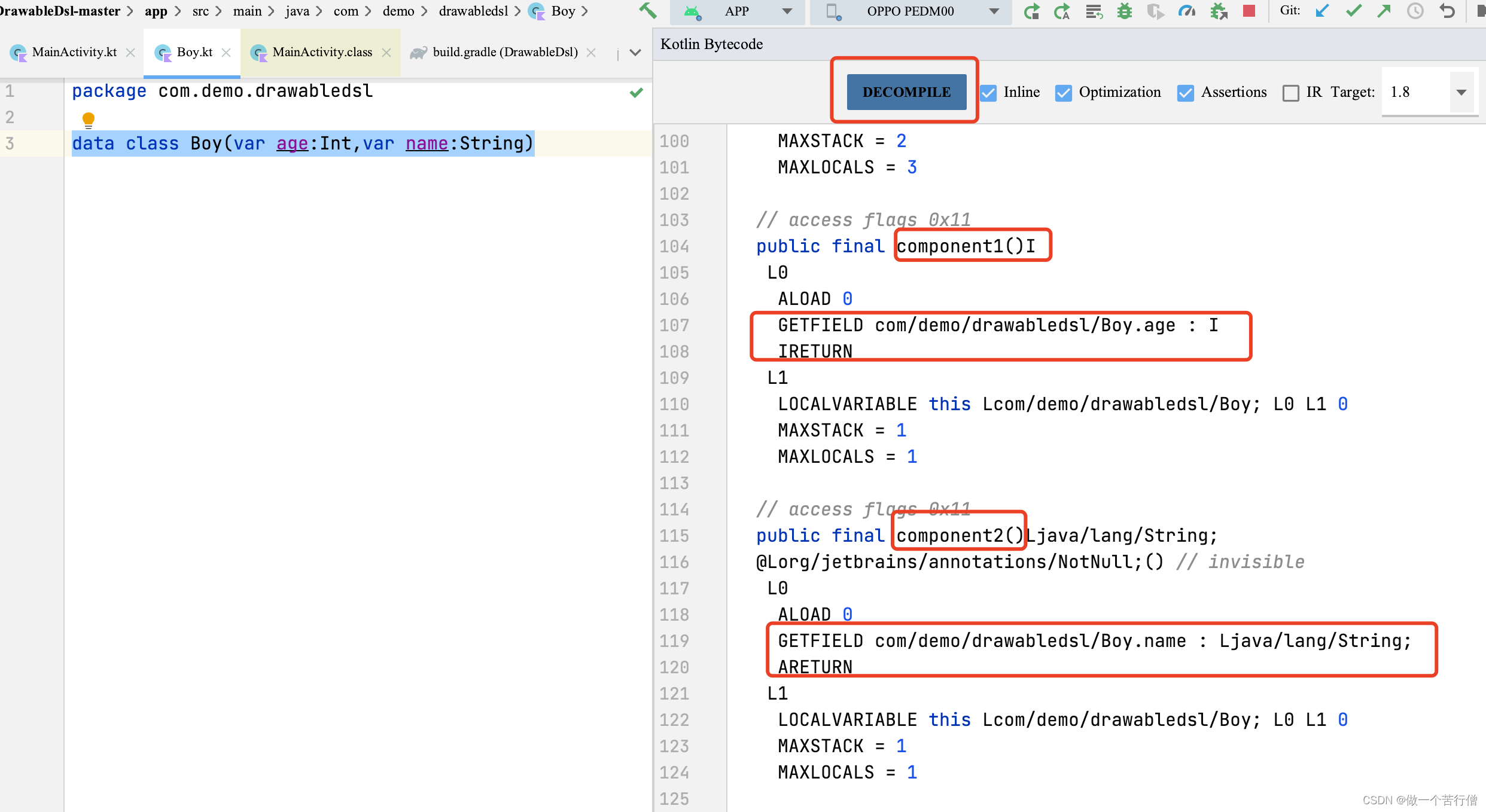1486x812 pixels.
Task: Click the Build project hammer icon
Action: 648,11
